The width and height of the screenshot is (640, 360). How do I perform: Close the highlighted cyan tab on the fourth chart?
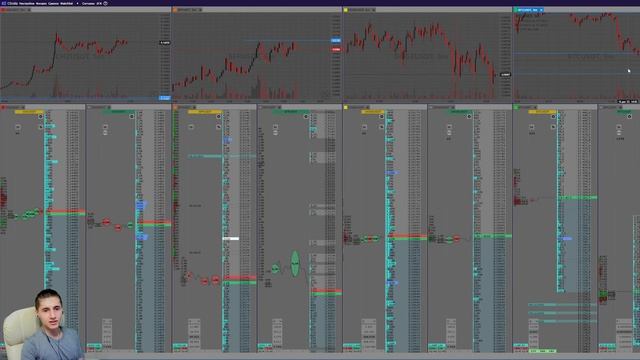(x=541, y=9)
